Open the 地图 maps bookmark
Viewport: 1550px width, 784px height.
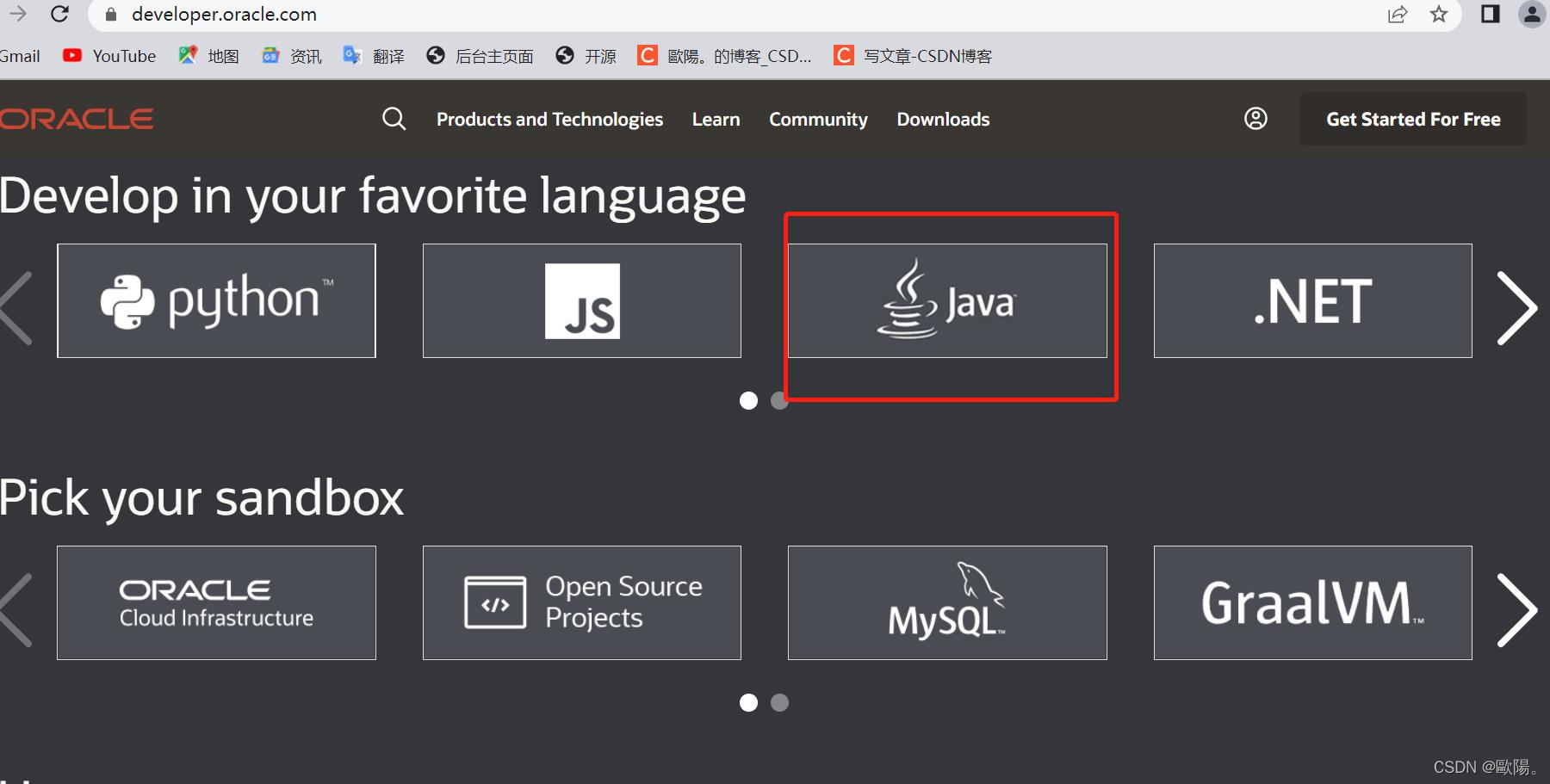point(208,56)
